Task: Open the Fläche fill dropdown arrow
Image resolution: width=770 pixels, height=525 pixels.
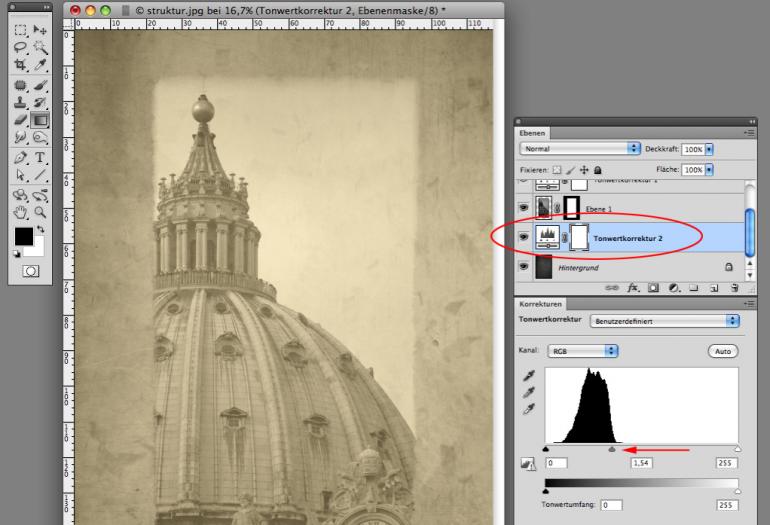Action: click(x=709, y=169)
